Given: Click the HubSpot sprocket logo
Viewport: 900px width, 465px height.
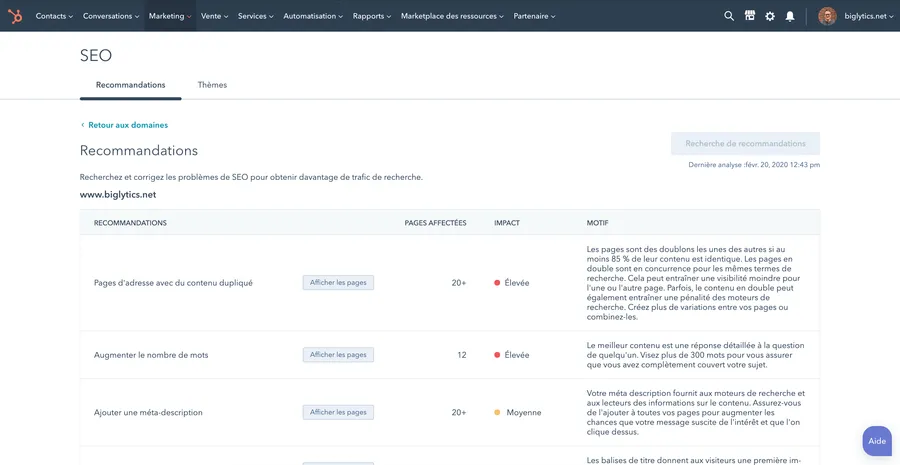Looking at the screenshot, I should click(x=15, y=16).
